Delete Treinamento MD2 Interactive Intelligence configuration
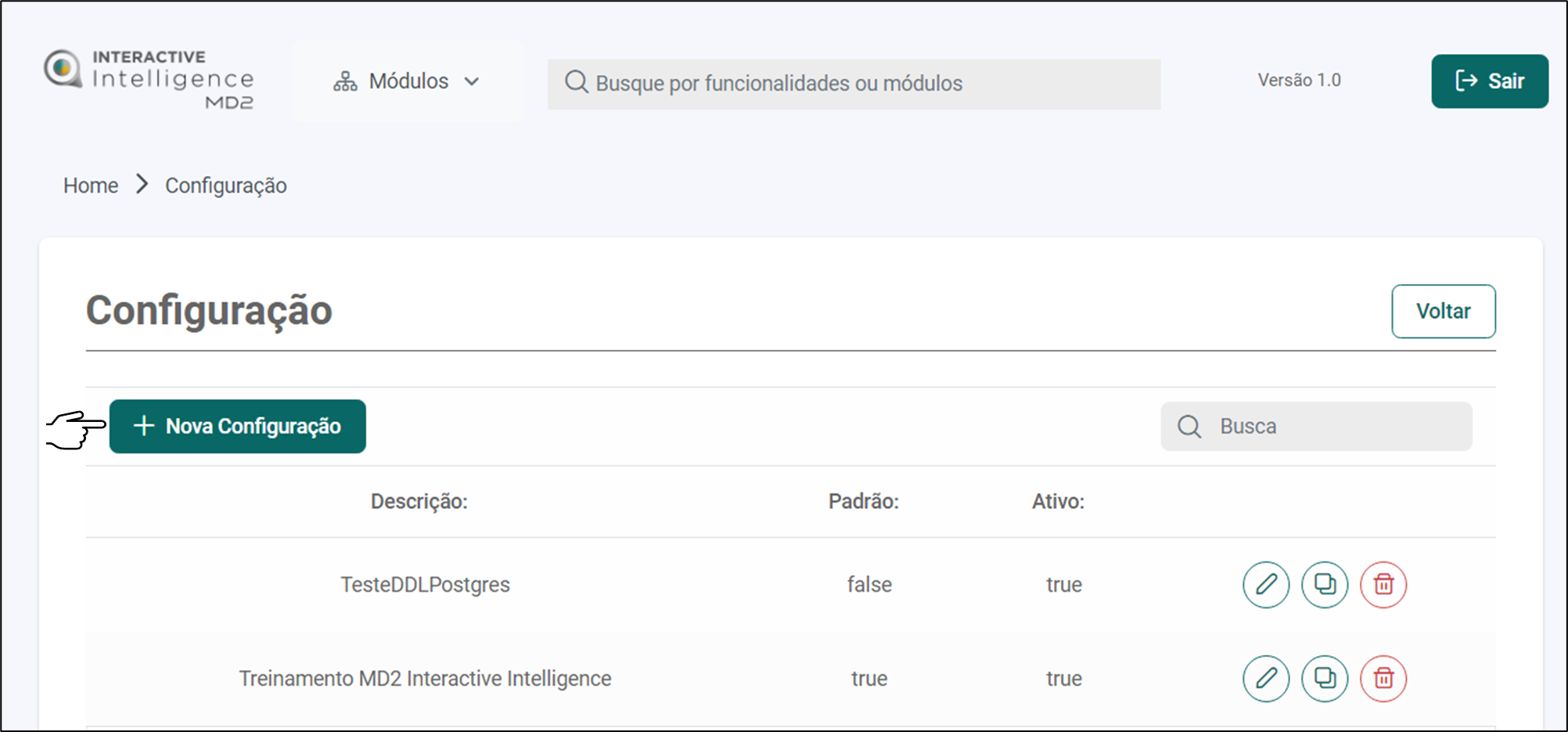1568x732 pixels. tap(1383, 678)
